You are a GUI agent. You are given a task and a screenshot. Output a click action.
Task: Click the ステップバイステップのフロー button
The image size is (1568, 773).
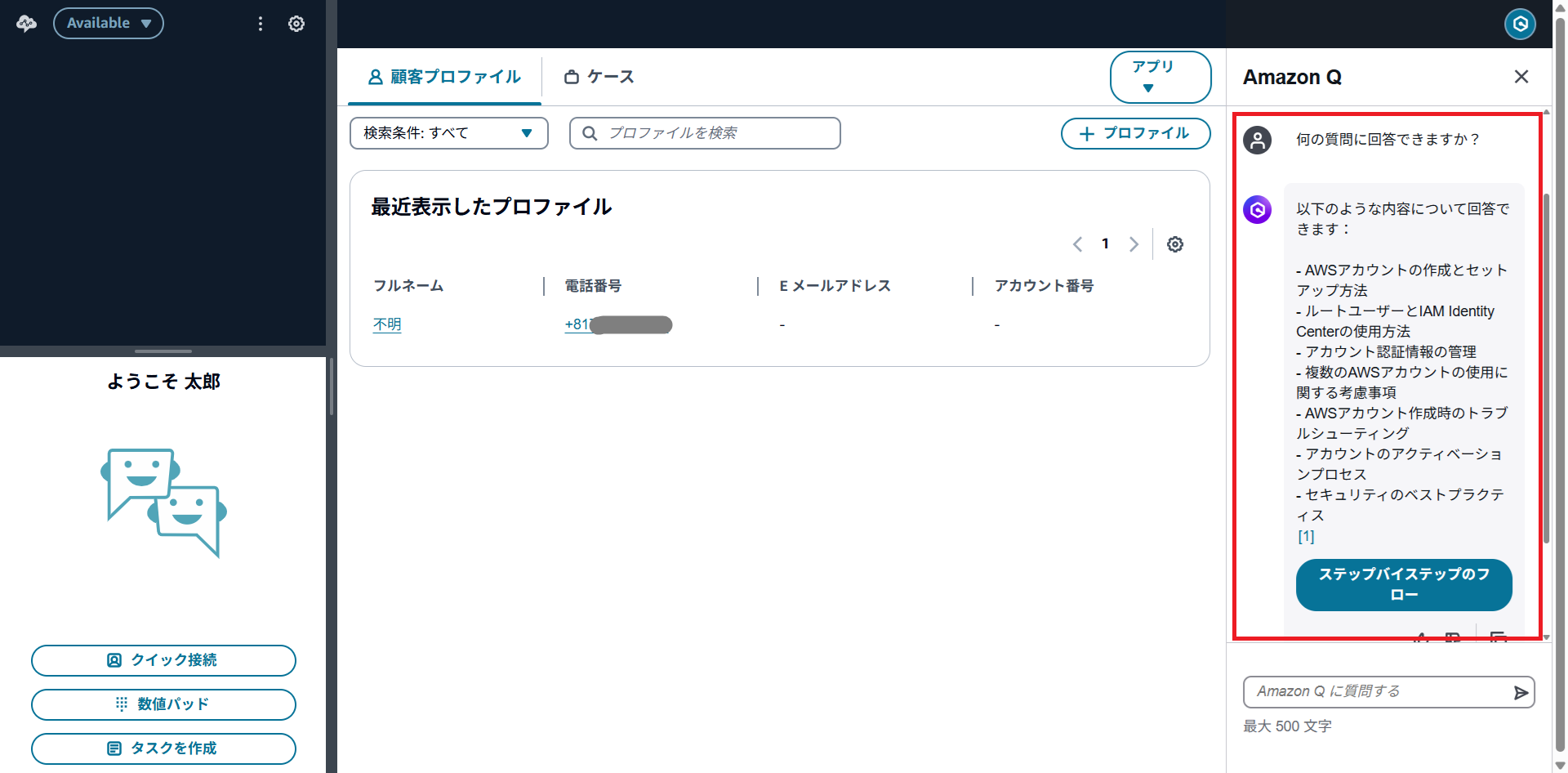click(x=1404, y=584)
